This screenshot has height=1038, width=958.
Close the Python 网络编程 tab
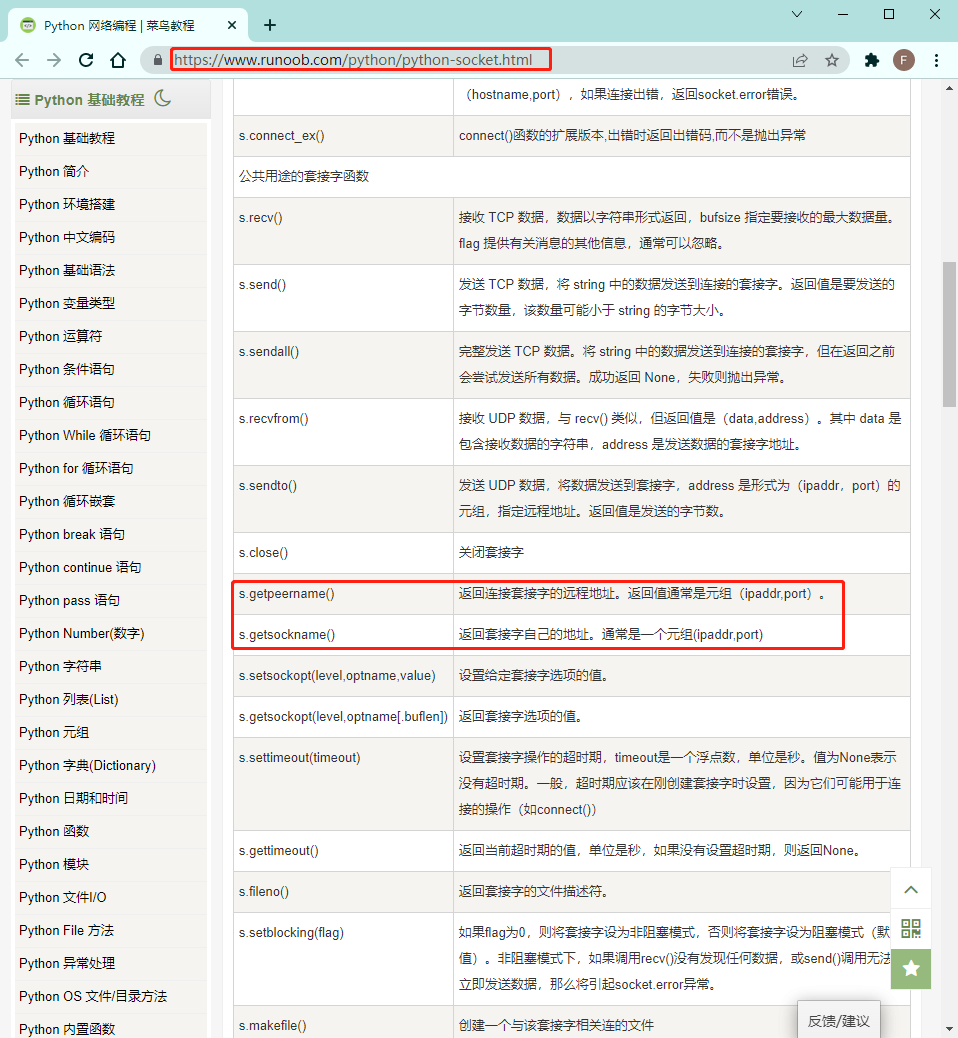(x=232, y=25)
